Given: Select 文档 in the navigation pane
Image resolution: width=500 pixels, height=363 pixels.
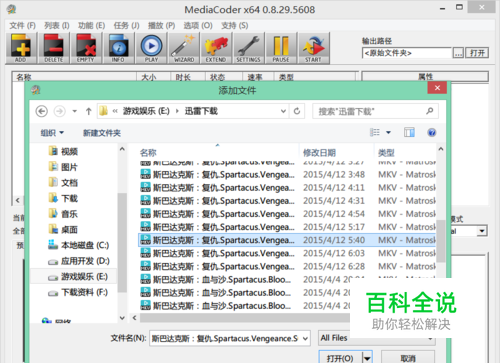Looking at the screenshot, I should (x=63, y=183).
